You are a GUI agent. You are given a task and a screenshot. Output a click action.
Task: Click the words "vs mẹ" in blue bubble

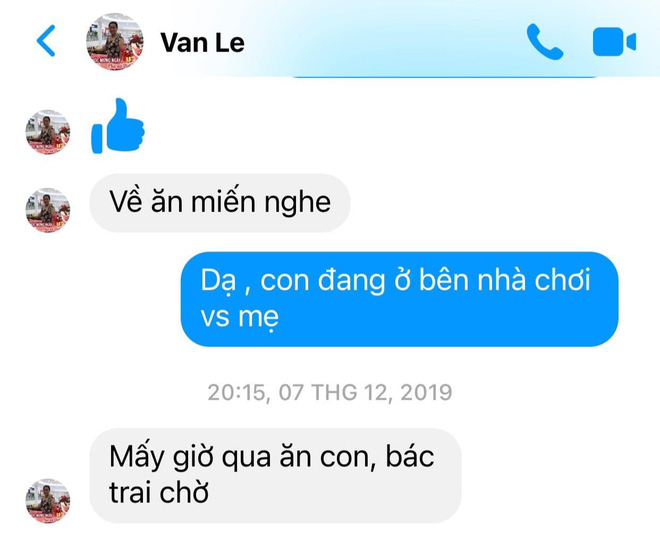[x=240, y=318]
